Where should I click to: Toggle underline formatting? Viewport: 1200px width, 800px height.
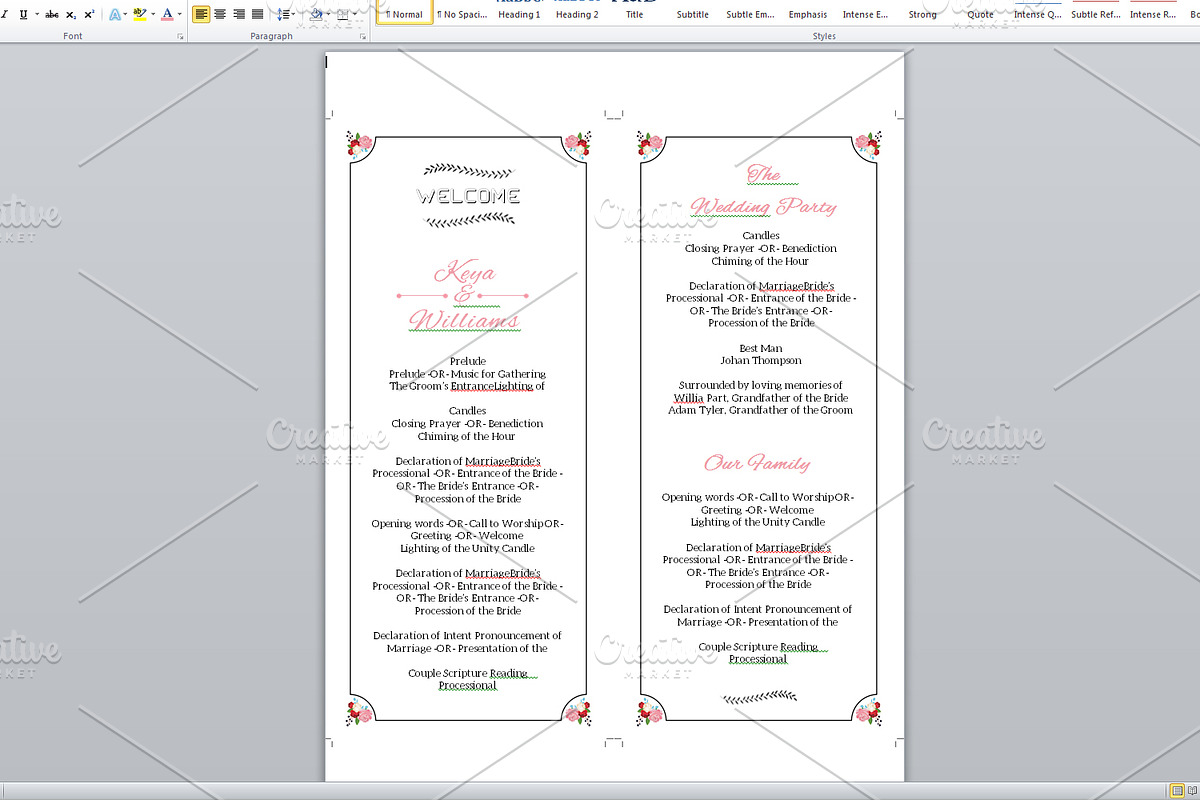point(23,14)
